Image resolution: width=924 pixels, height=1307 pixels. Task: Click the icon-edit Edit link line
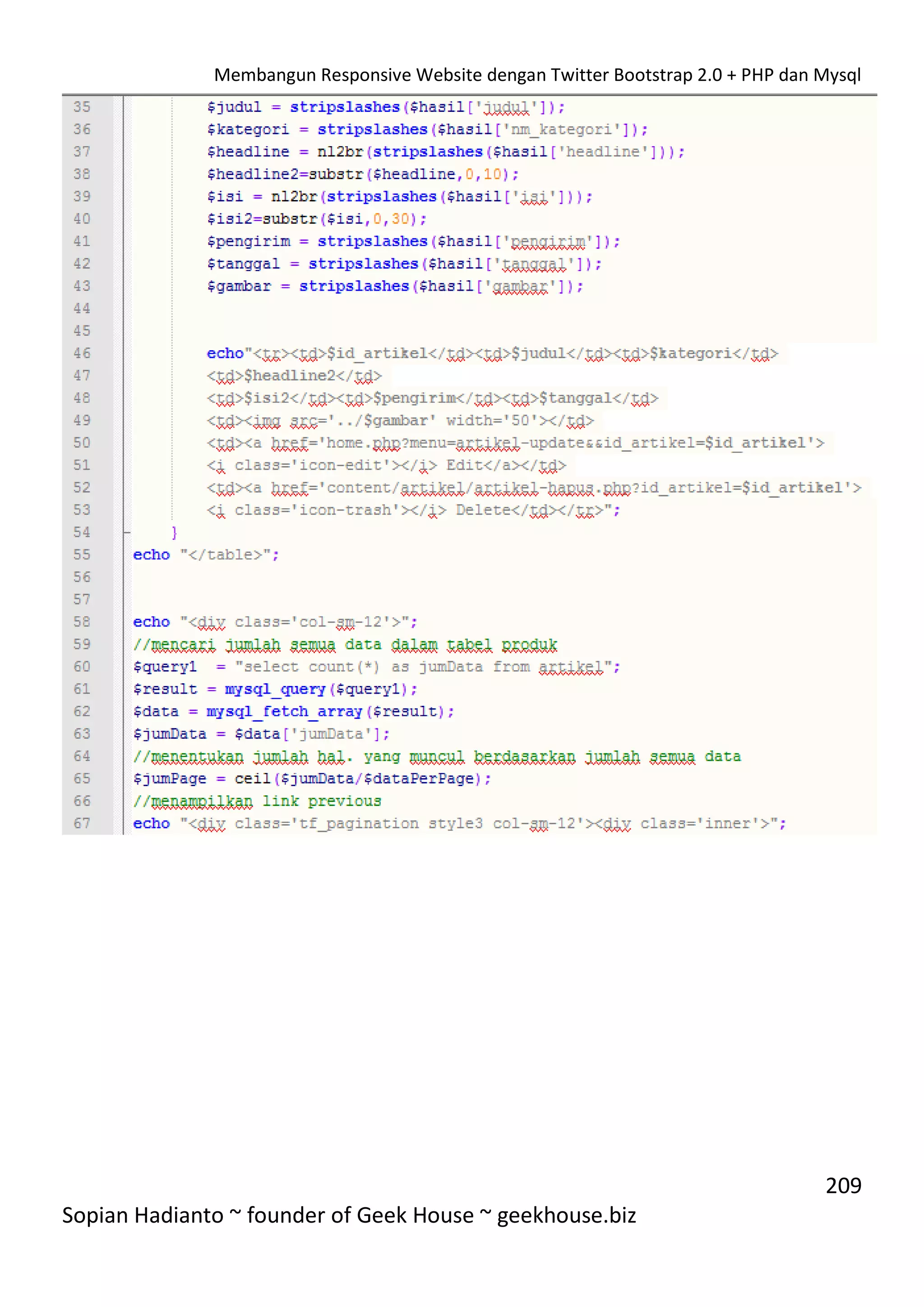(387, 466)
